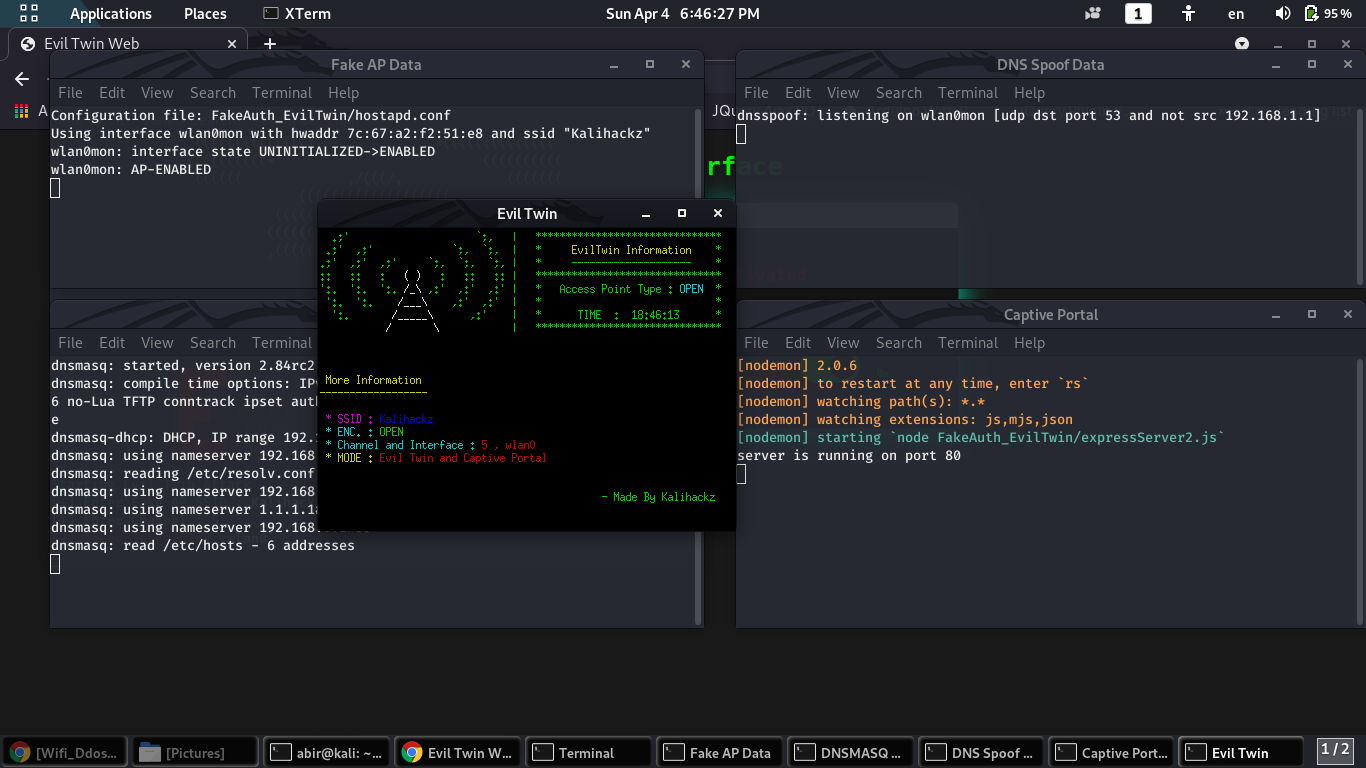Click the browser back arrow
This screenshot has height=768, width=1366.
(x=22, y=79)
